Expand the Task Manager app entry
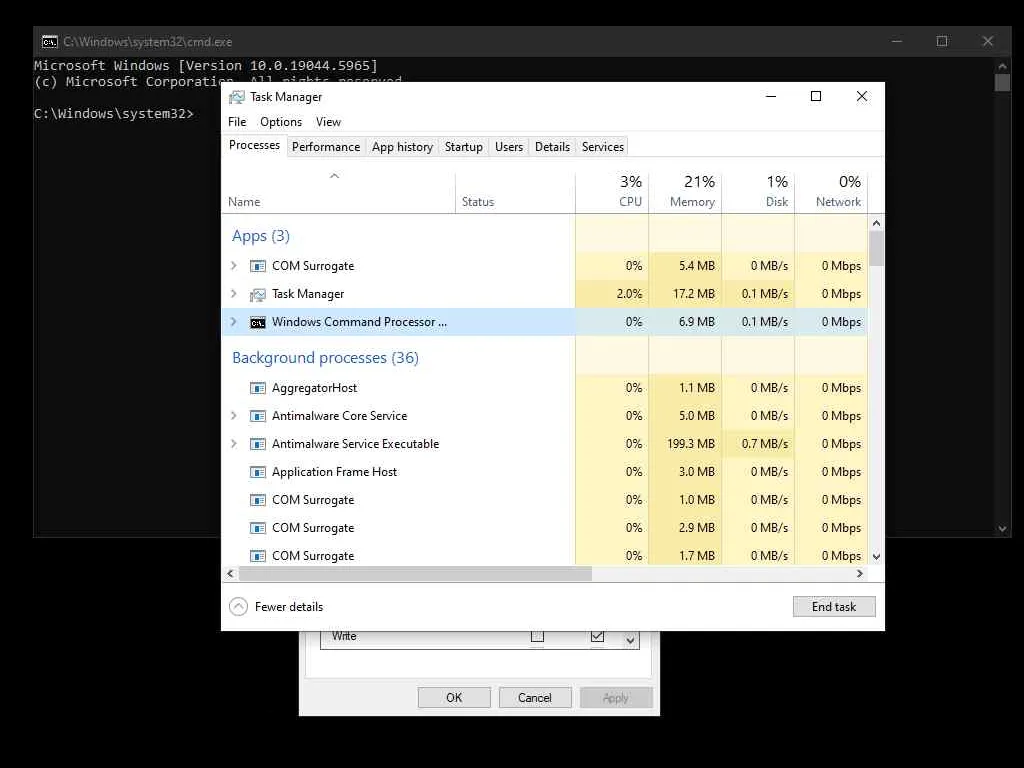The height and width of the screenshot is (768, 1024). point(234,294)
